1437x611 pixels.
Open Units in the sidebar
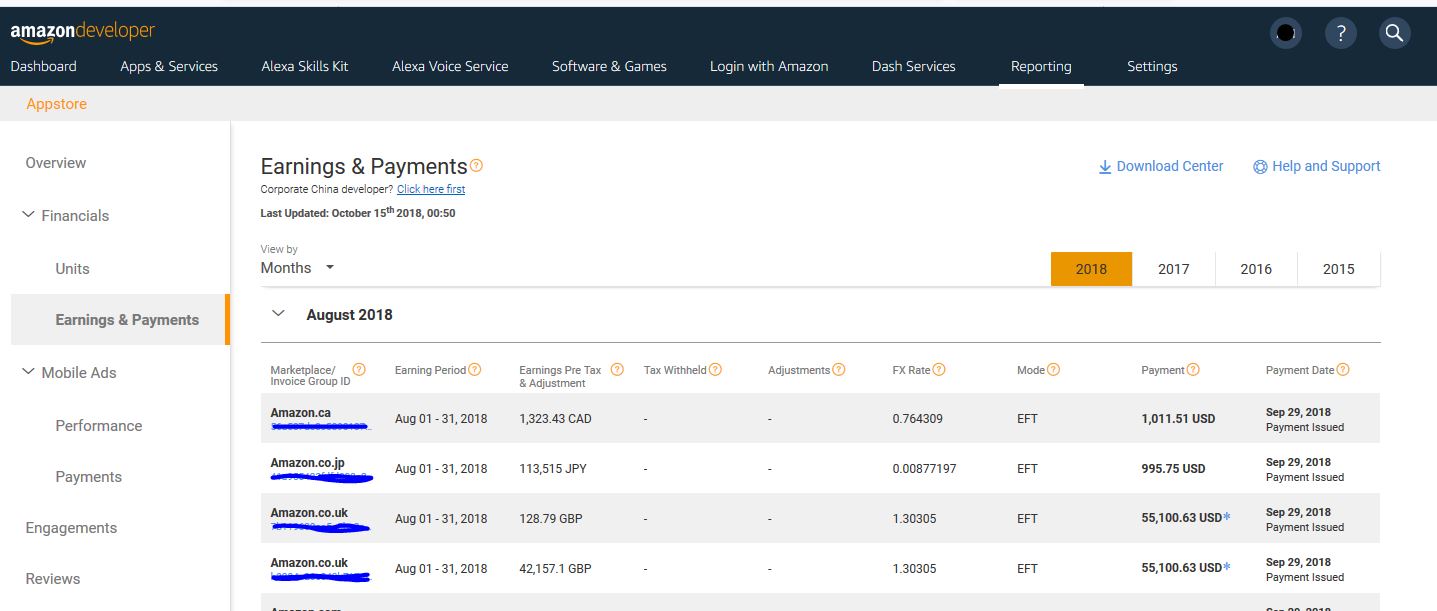(72, 268)
